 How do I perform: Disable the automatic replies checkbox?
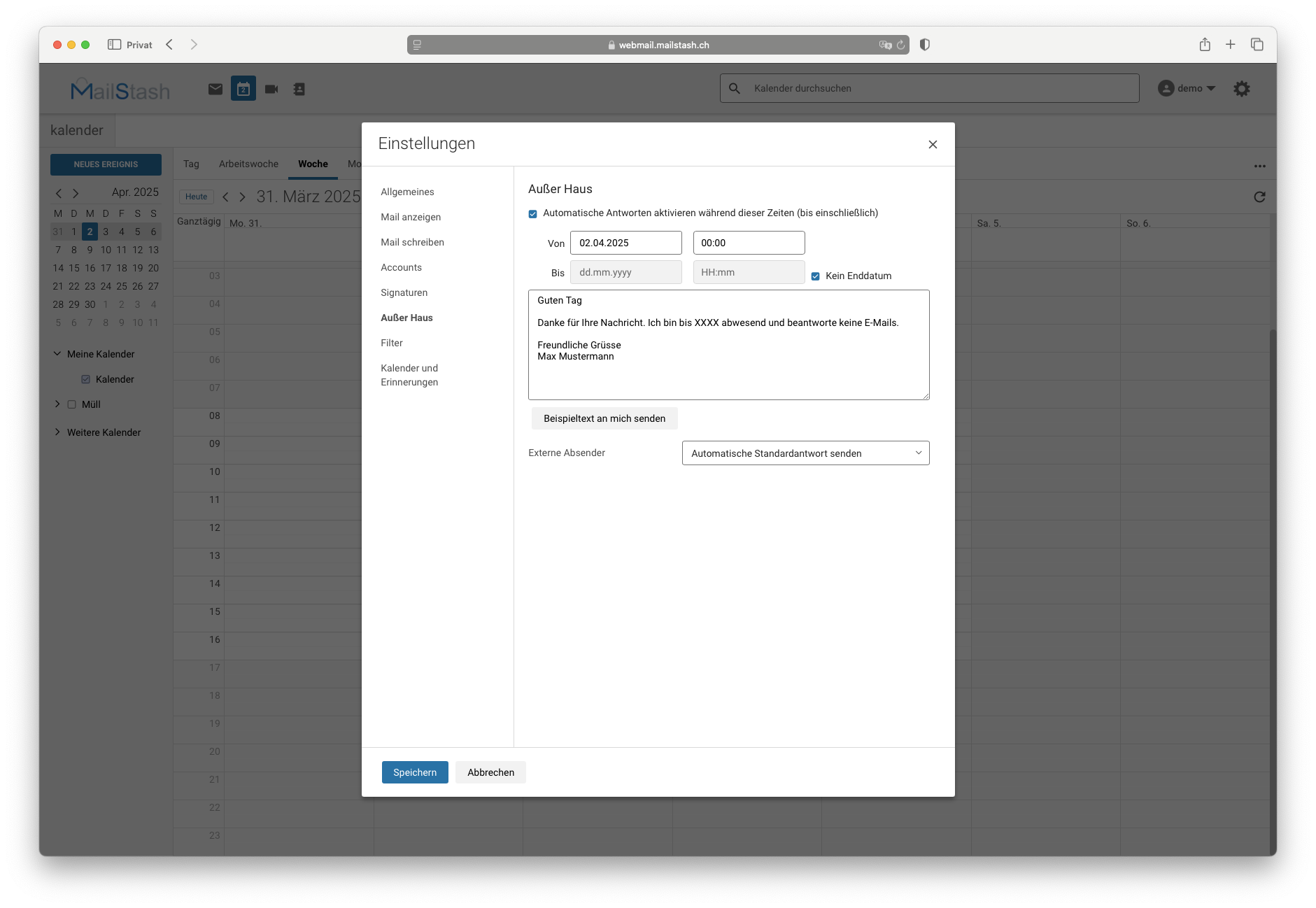point(533,214)
